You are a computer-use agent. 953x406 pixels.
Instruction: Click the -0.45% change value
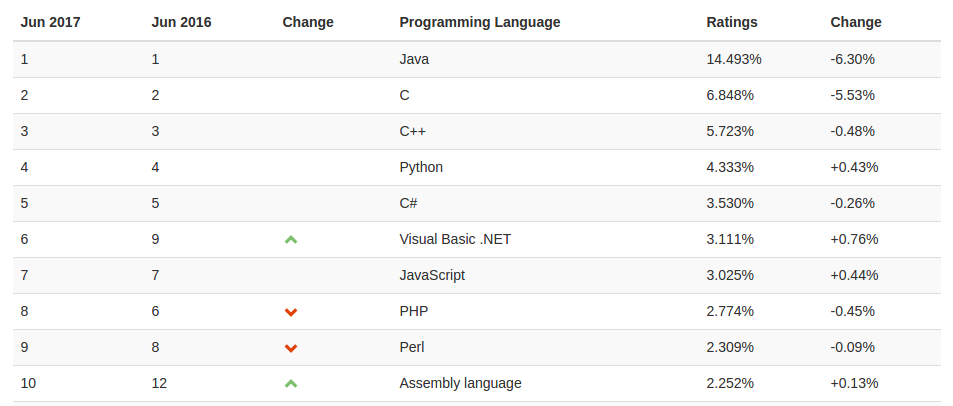pos(853,311)
